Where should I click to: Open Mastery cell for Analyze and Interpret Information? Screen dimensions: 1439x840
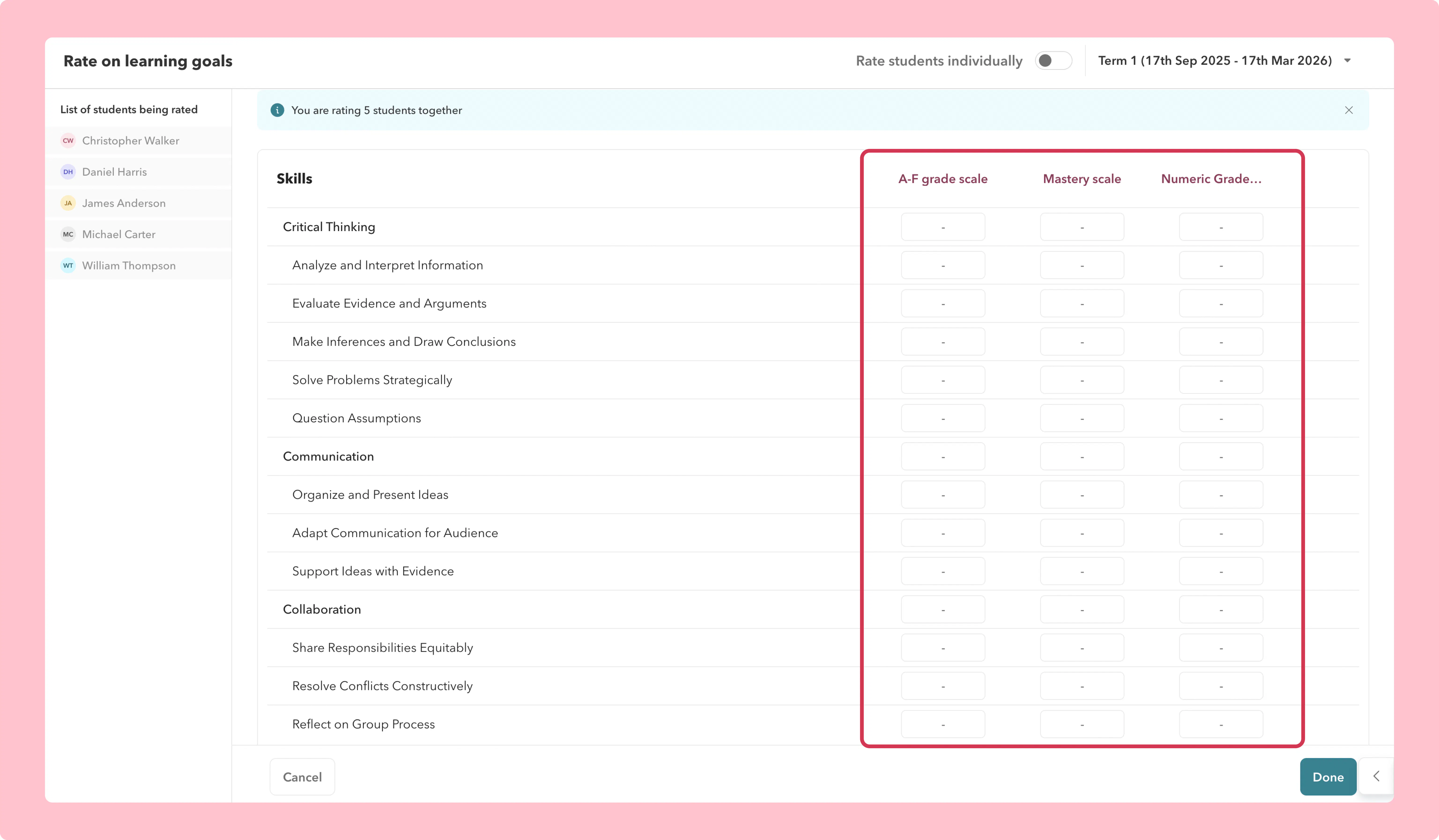[1082, 265]
